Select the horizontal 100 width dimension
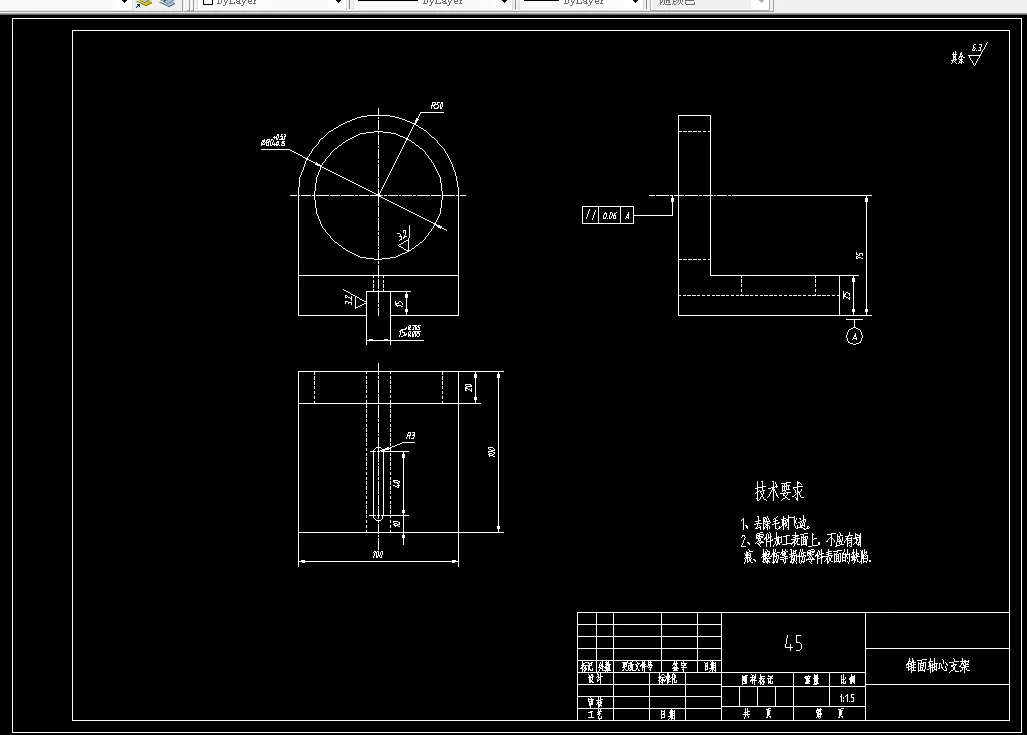This screenshot has height=735, width=1027. pyautogui.click(x=377, y=555)
